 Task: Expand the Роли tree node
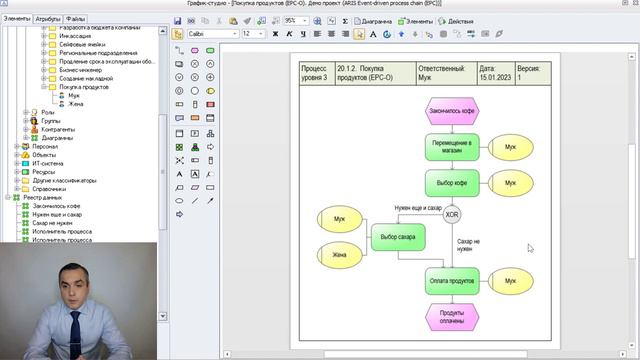click(x=25, y=112)
